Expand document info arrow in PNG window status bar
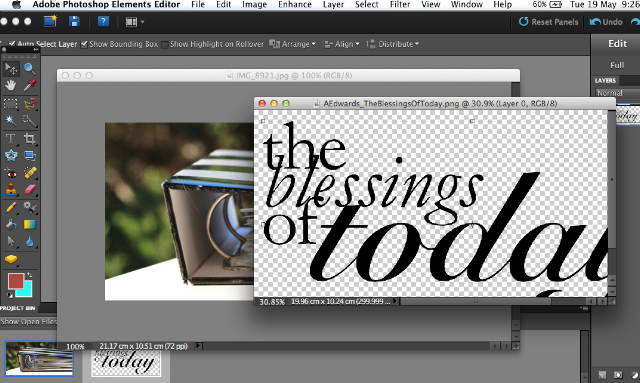 click(x=395, y=301)
